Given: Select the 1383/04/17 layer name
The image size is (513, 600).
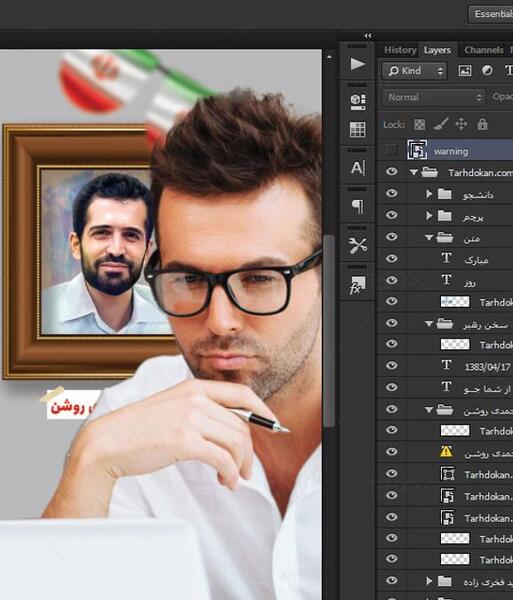Looking at the screenshot, I should (x=487, y=367).
